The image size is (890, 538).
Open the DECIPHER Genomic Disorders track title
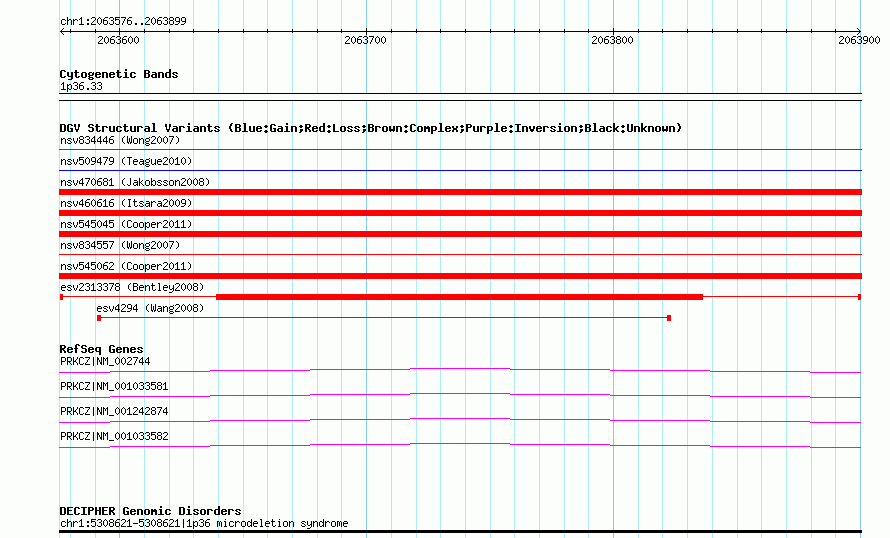(x=150, y=511)
